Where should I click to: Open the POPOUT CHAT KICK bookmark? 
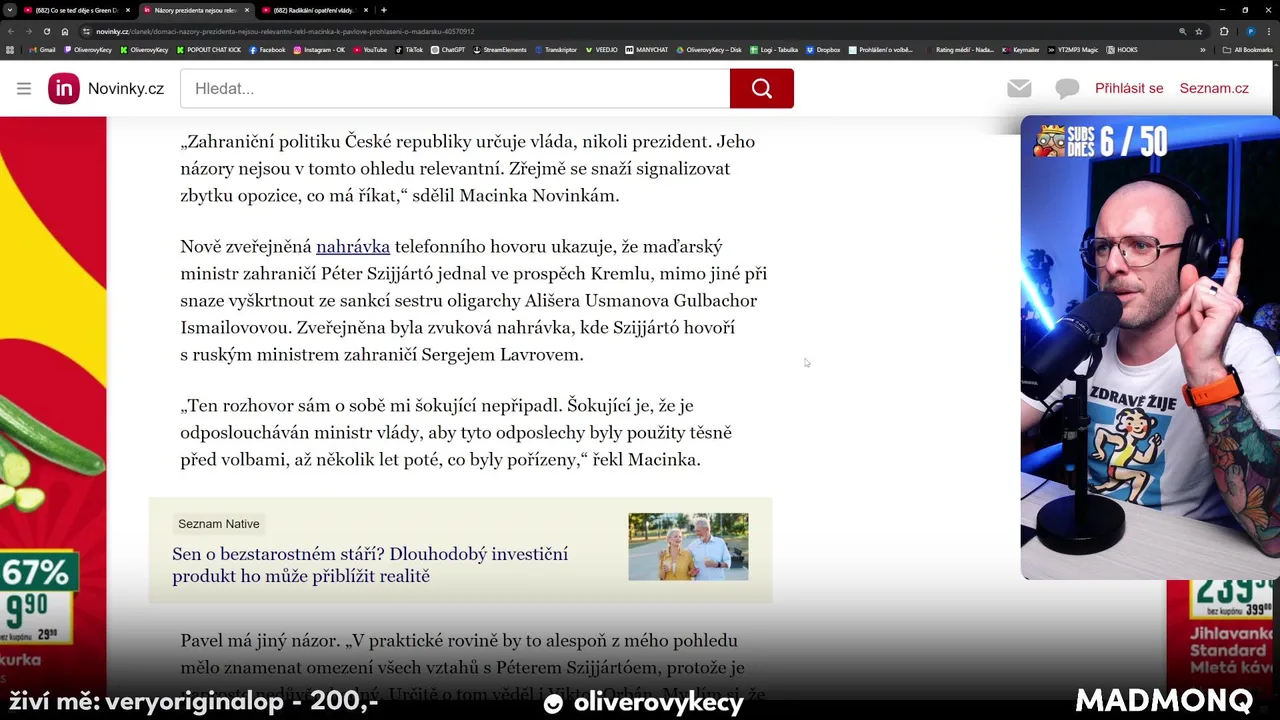[x=209, y=49]
